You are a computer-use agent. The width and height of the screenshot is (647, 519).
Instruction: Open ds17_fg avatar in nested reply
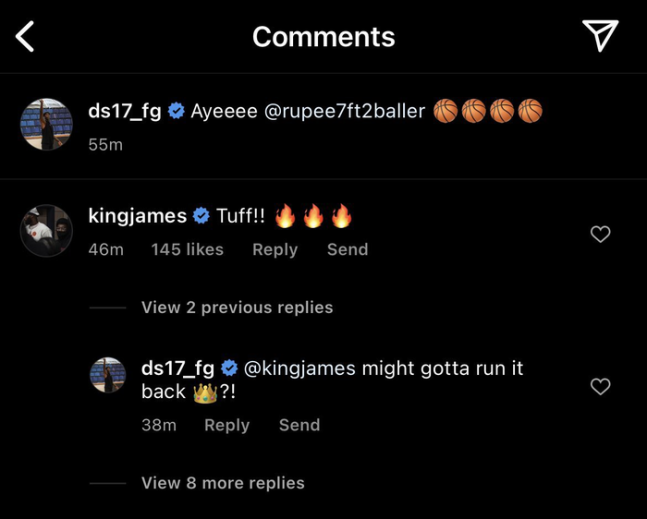click(108, 376)
